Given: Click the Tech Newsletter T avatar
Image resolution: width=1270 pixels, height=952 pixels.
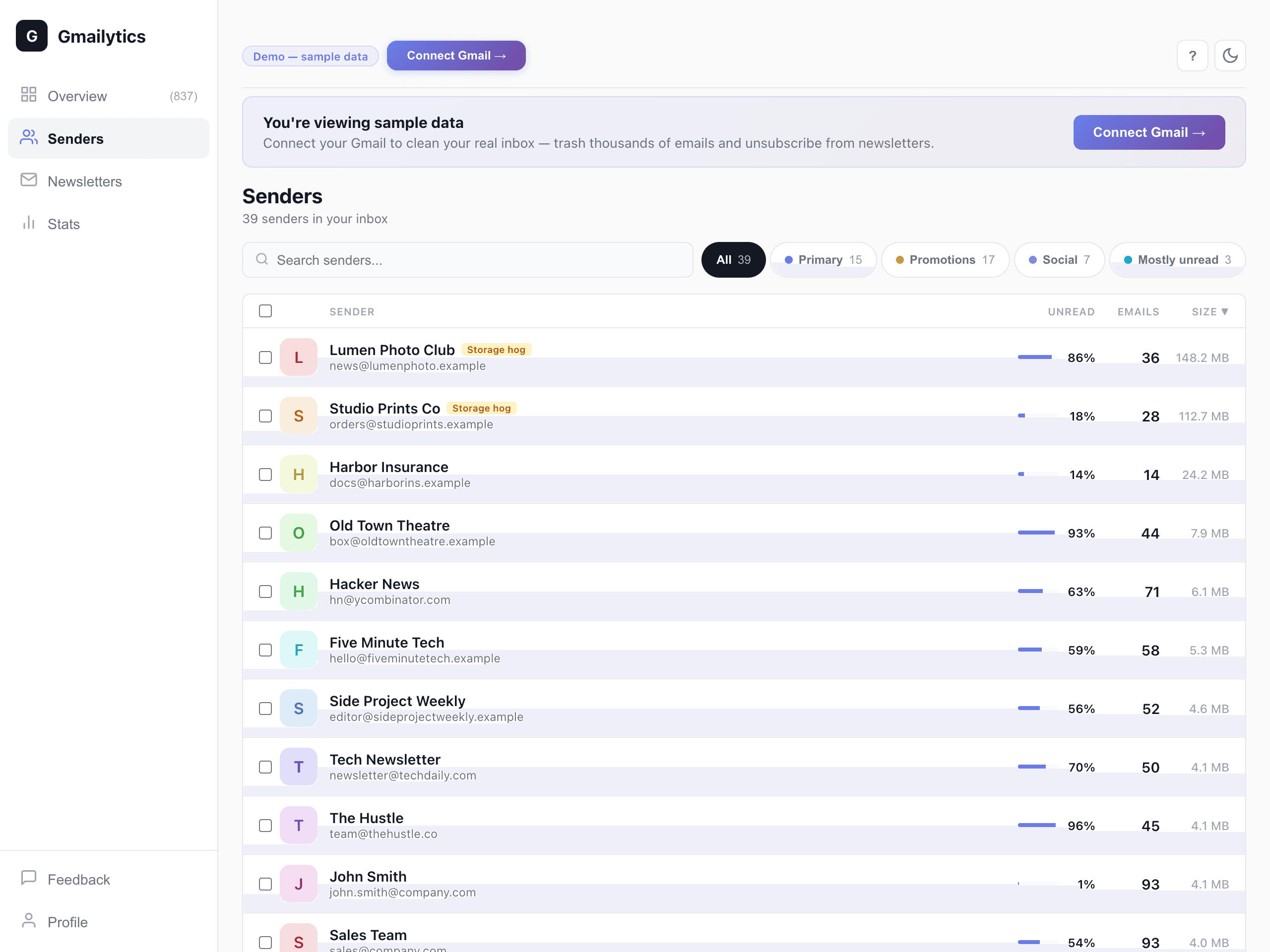Looking at the screenshot, I should tap(299, 767).
